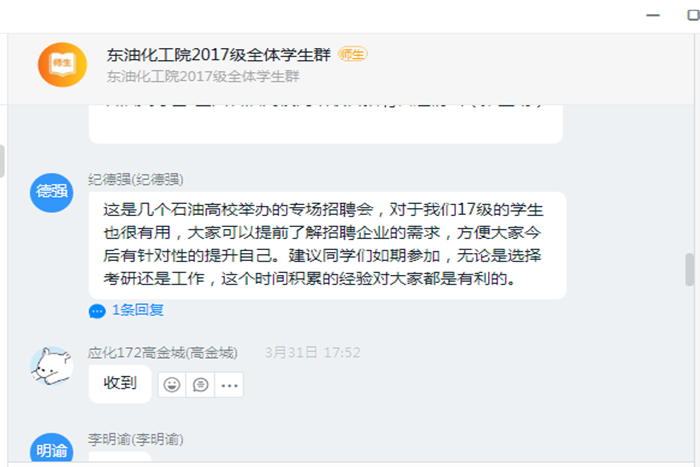Click 明谕 blue avatar
The width and height of the screenshot is (700, 467).
pyautogui.click(x=52, y=449)
